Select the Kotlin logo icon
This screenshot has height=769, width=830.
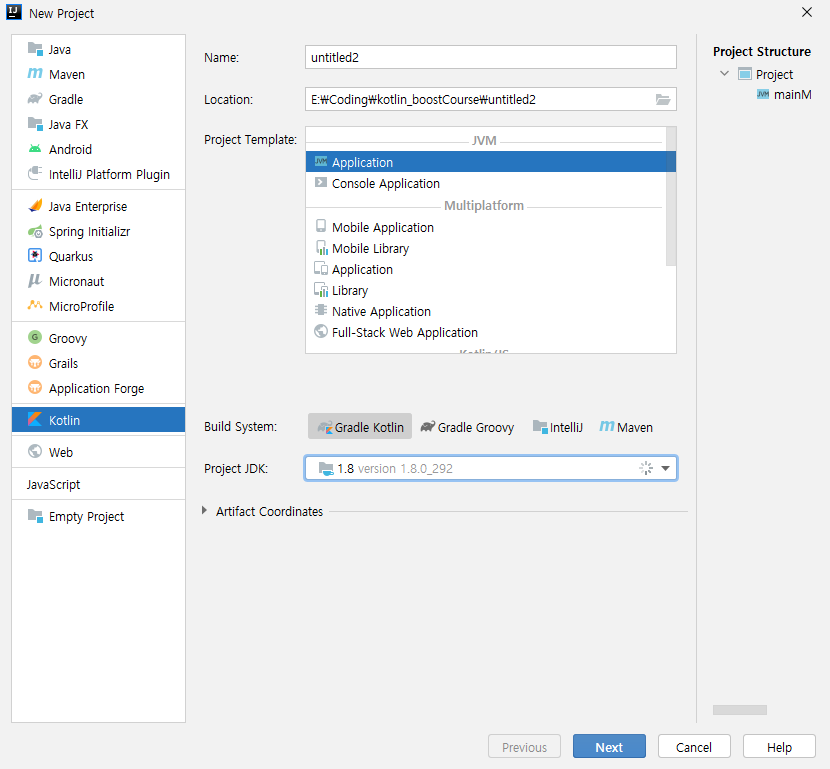pyautogui.click(x=35, y=420)
